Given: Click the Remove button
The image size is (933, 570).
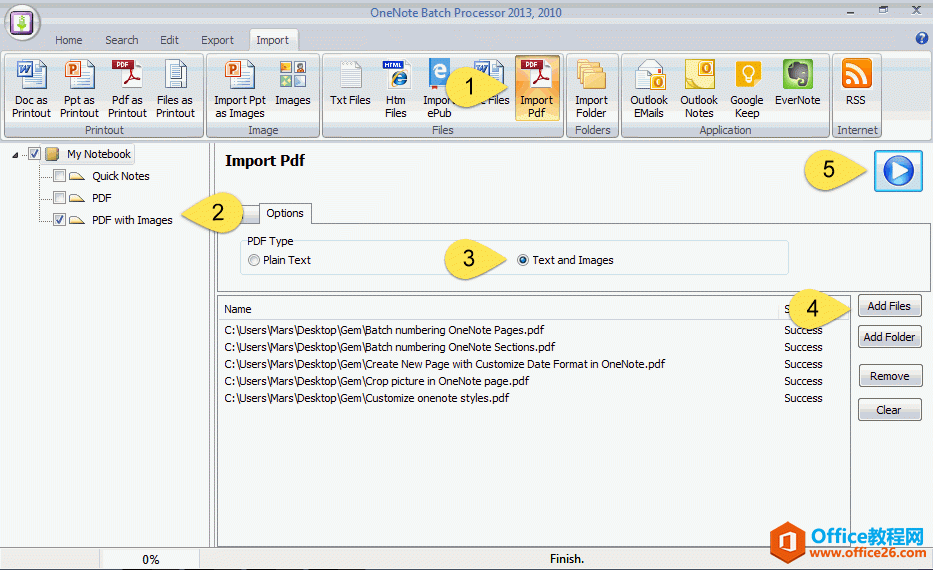Looking at the screenshot, I should [x=890, y=376].
